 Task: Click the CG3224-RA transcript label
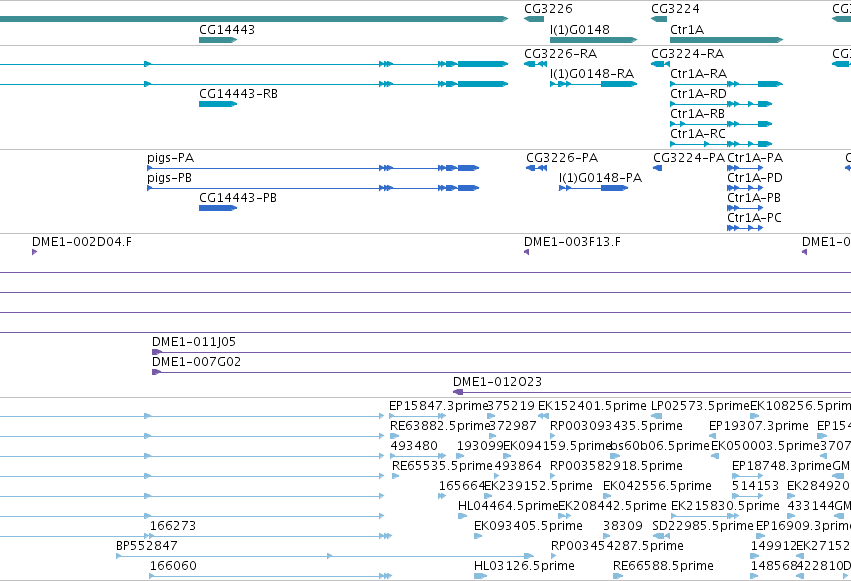[x=688, y=54]
